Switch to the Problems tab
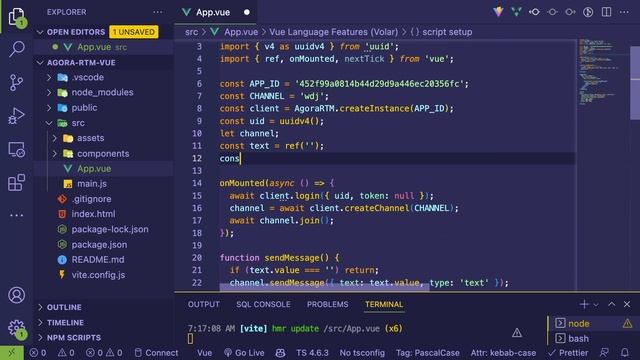 tap(328, 304)
